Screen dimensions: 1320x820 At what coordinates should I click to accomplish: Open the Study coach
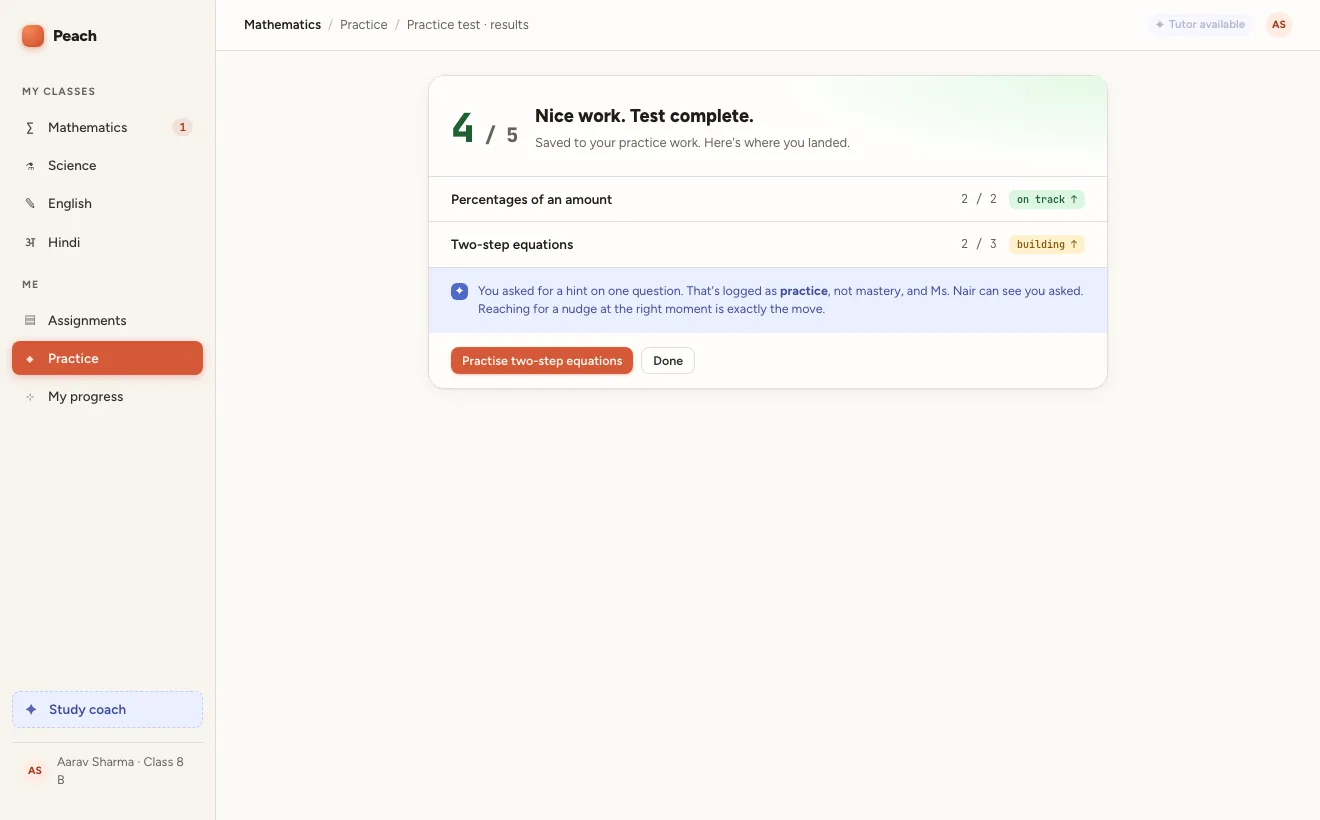(107, 710)
